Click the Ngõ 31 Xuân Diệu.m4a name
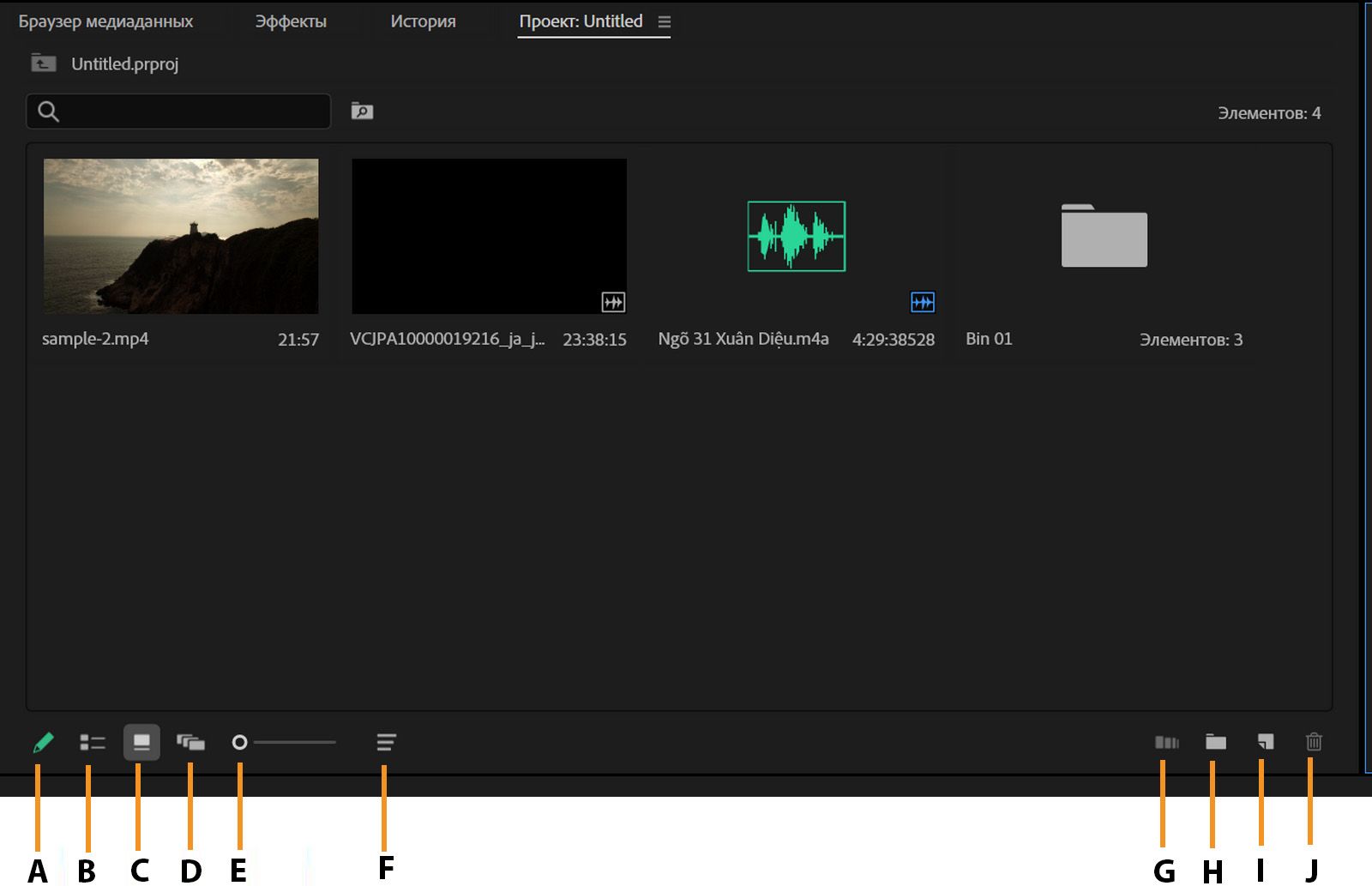The width and height of the screenshot is (1372, 886). pos(743,339)
